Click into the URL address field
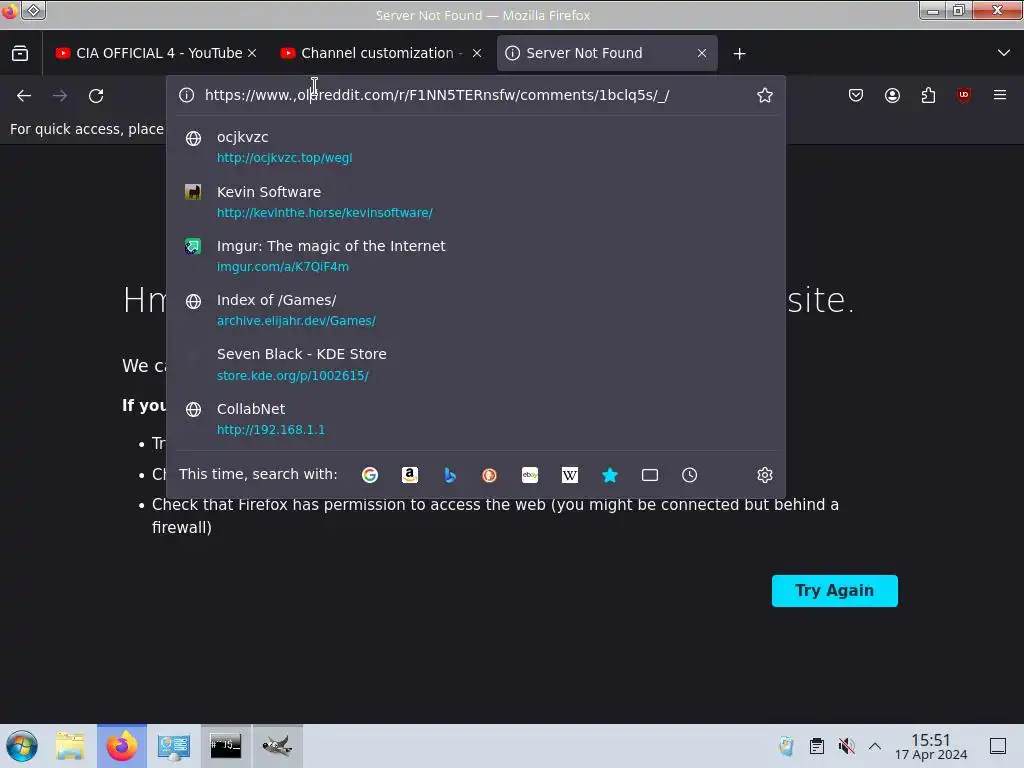 point(475,95)
